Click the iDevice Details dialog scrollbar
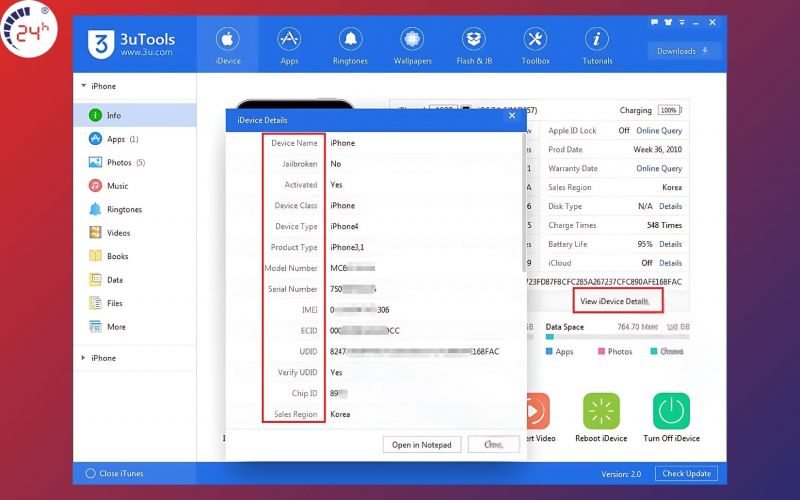The image size is (800, 500). coord(524,204)
